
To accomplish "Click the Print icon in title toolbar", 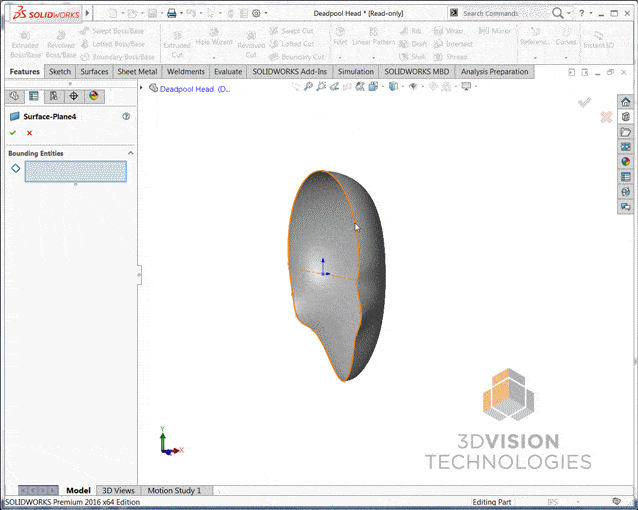I will click(x=172, y=13).
